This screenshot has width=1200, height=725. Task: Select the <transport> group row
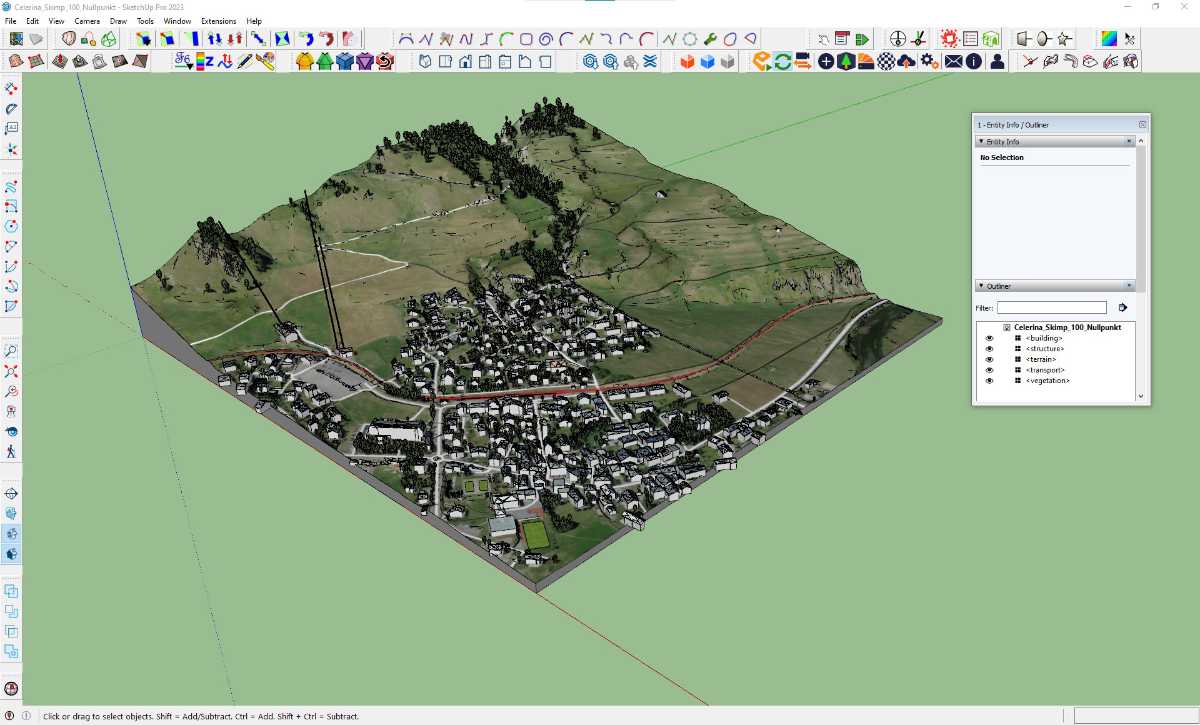point(1045,370)
